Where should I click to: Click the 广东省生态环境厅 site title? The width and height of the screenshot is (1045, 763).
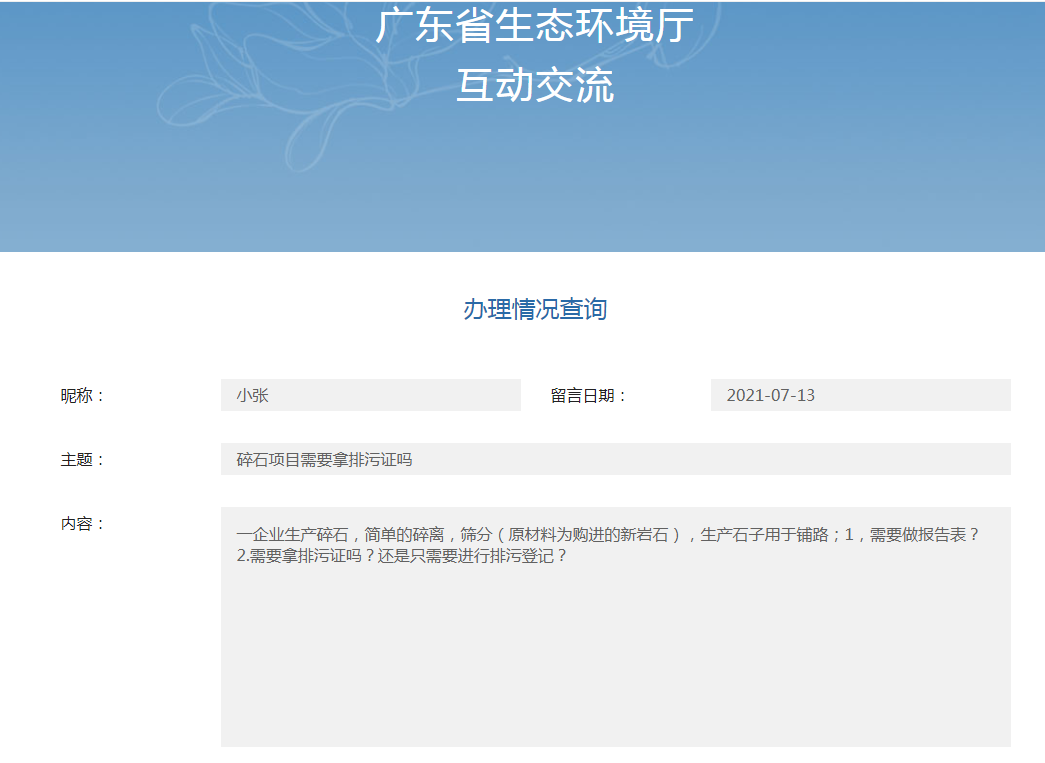pyautogui.click(x=534, y=27)
